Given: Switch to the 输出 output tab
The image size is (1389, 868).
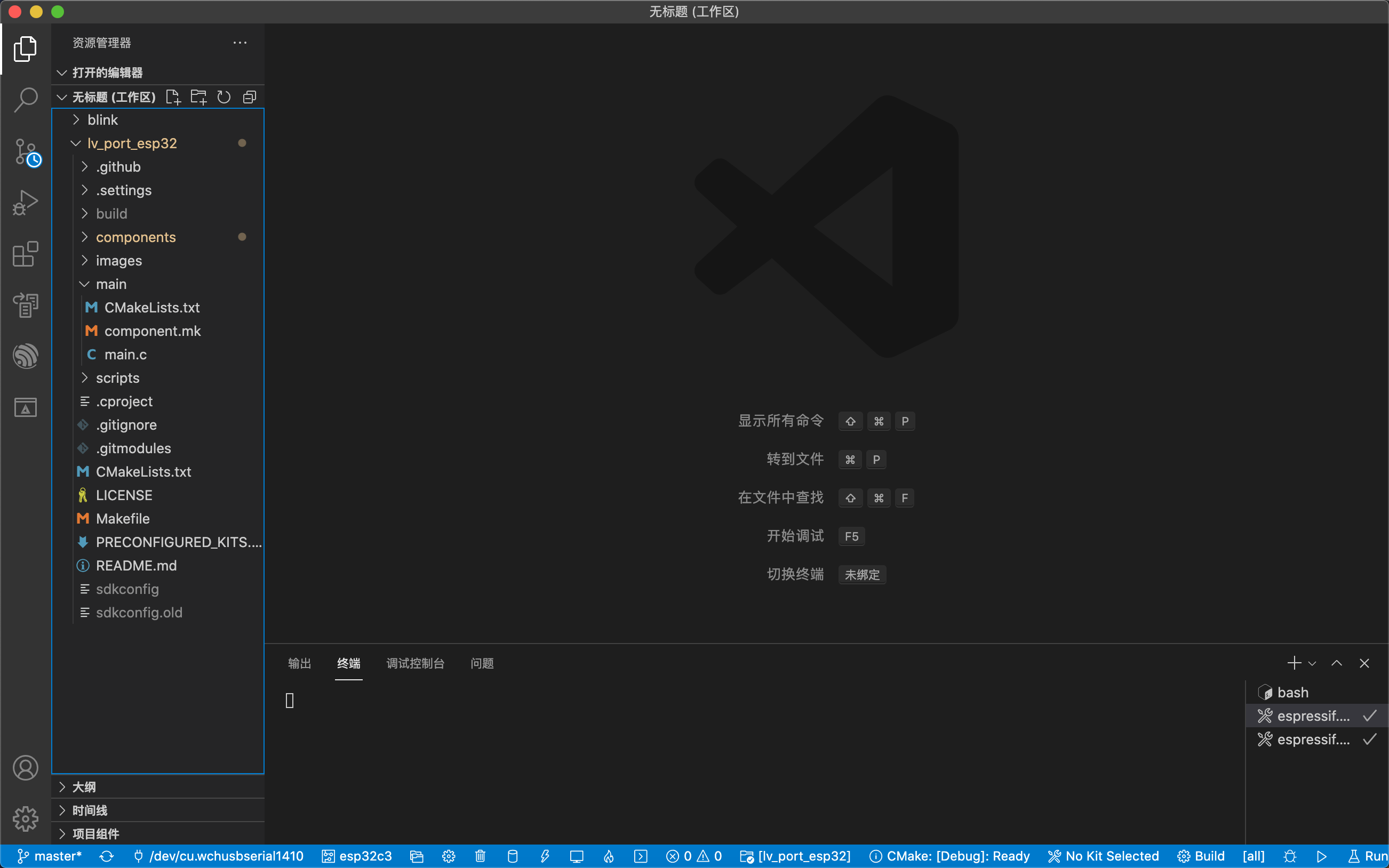Looking at the screenshot, I should [299, 664].
